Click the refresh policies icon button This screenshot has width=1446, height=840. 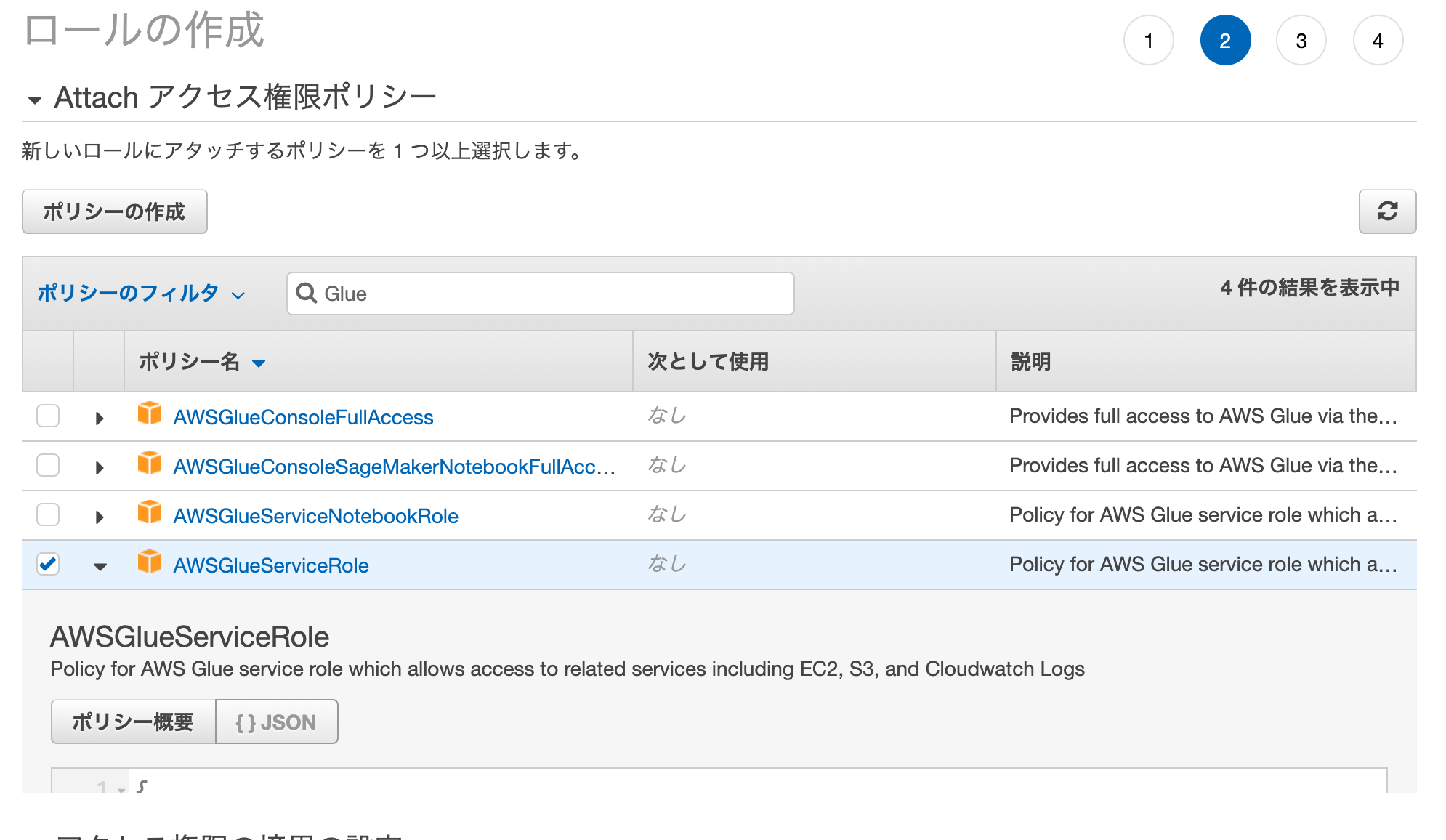[1386, 211]
